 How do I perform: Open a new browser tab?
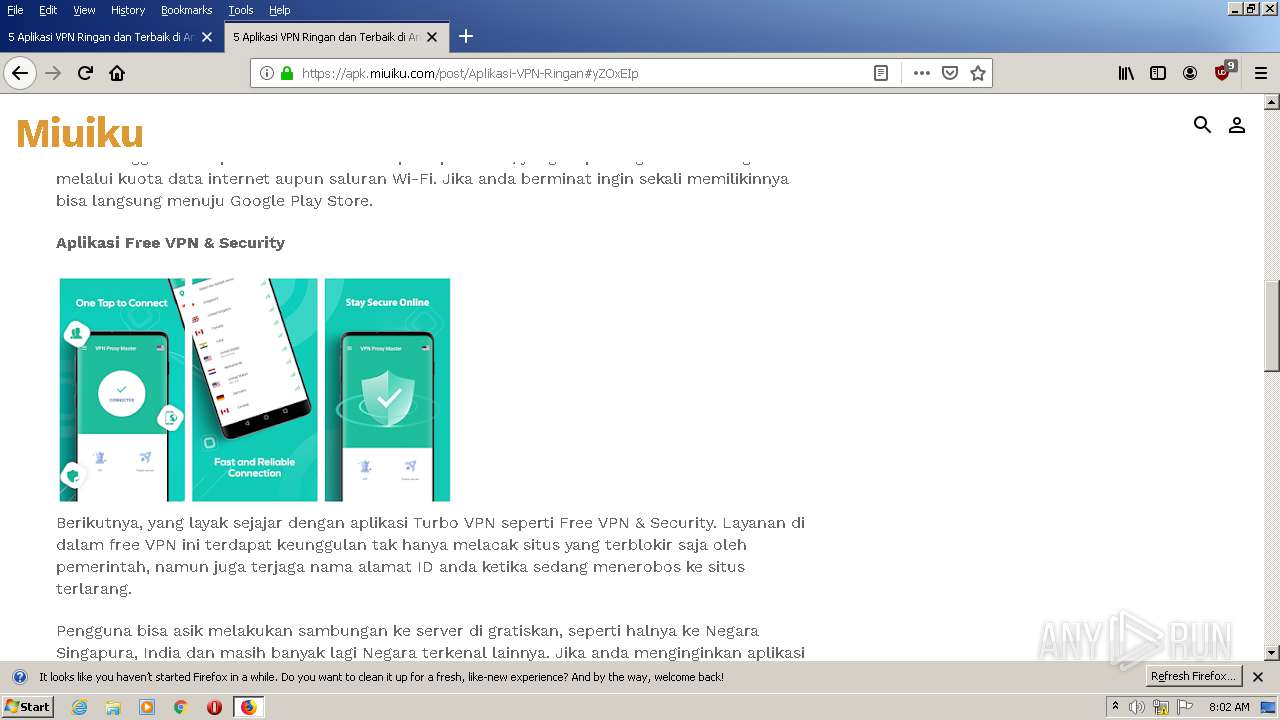tap(465, 37)
